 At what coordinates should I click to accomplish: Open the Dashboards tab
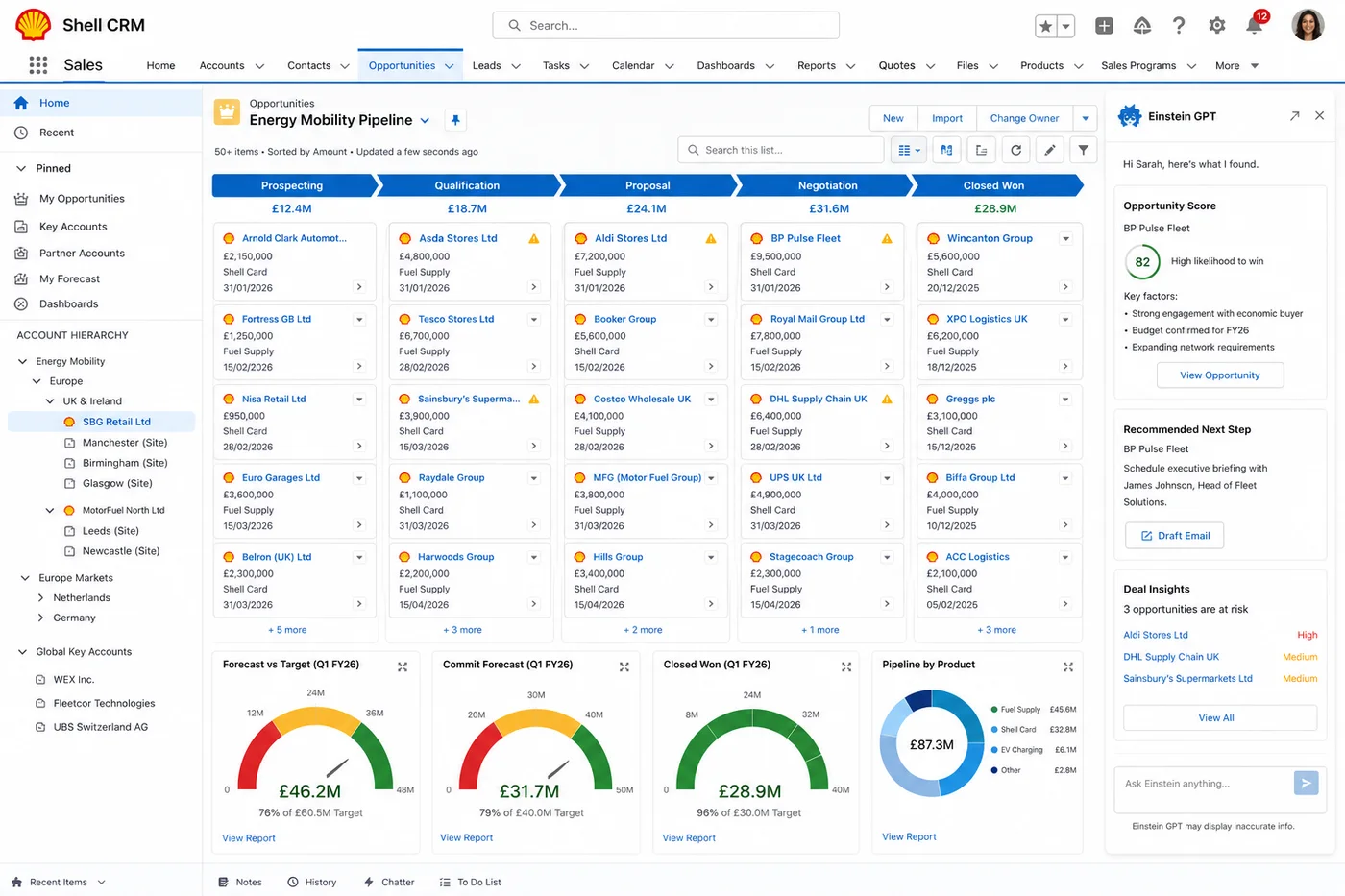725,66
